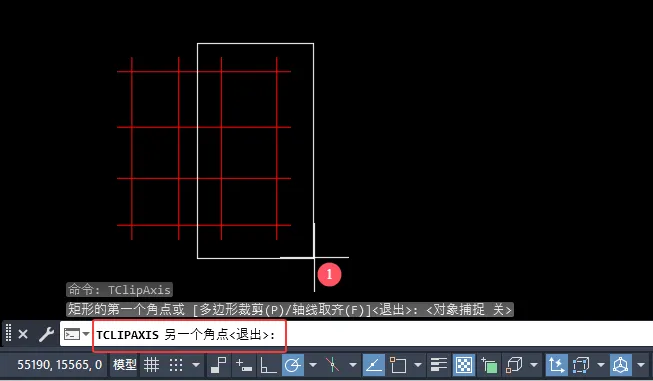The image size is (653, 381).
Task: Click the history line 矩形的第一个角点或
Action: click(290, 309)
